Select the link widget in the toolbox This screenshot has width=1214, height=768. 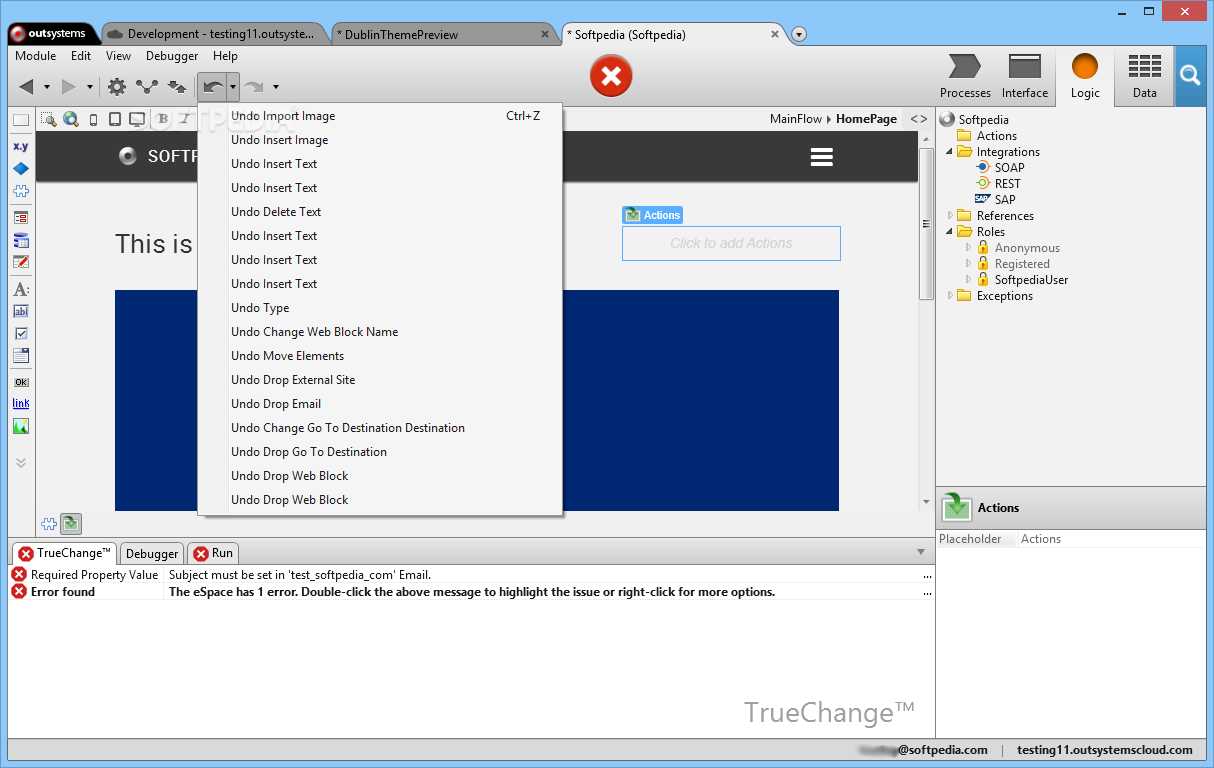21,404
